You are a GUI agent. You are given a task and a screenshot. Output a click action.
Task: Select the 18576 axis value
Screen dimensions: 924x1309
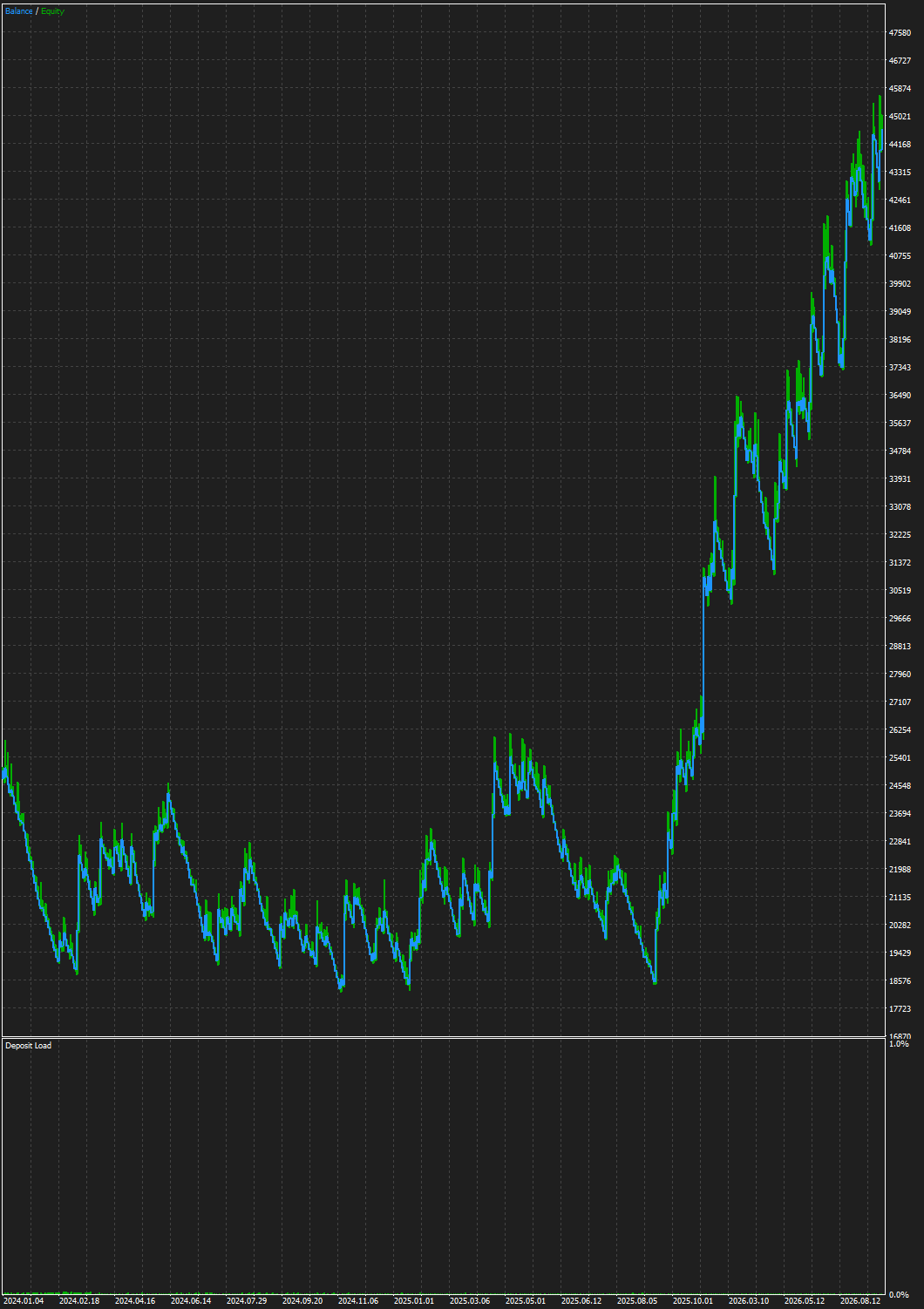click(900, 981)
